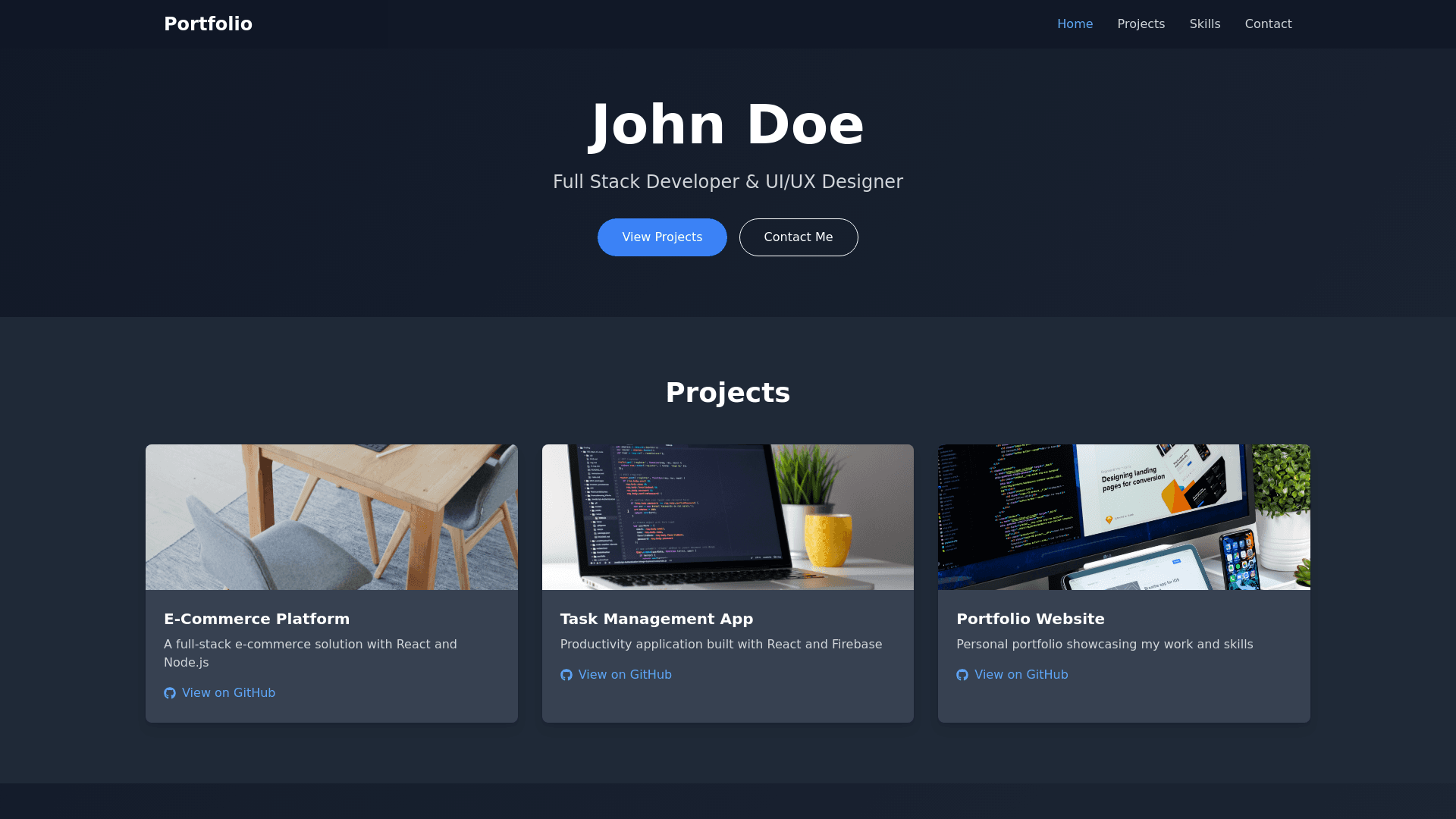
Task: Click the Task Management App card title
Action: [656, 619]
